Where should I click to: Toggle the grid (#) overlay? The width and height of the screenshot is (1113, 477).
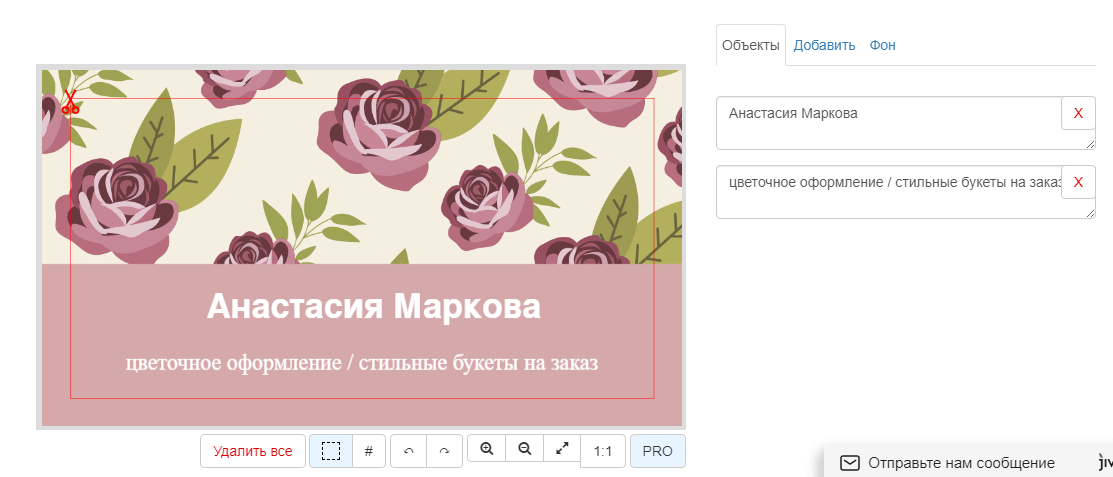click(x=368, y=451)
